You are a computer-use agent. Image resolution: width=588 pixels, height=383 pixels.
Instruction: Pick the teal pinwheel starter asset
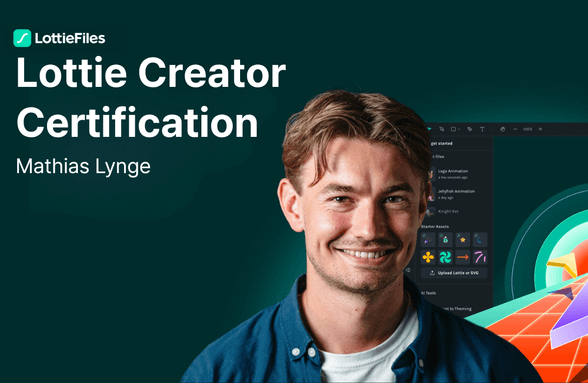(445, 257)
